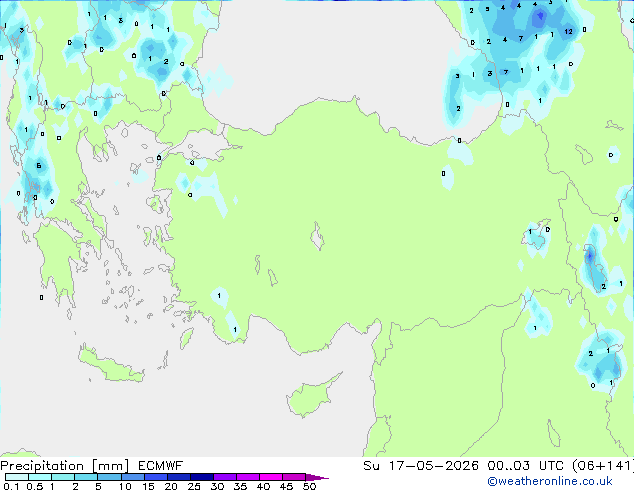Click the island of Crete on map
This screenshot has height=490, width=634.
click(x=110, y=365)
